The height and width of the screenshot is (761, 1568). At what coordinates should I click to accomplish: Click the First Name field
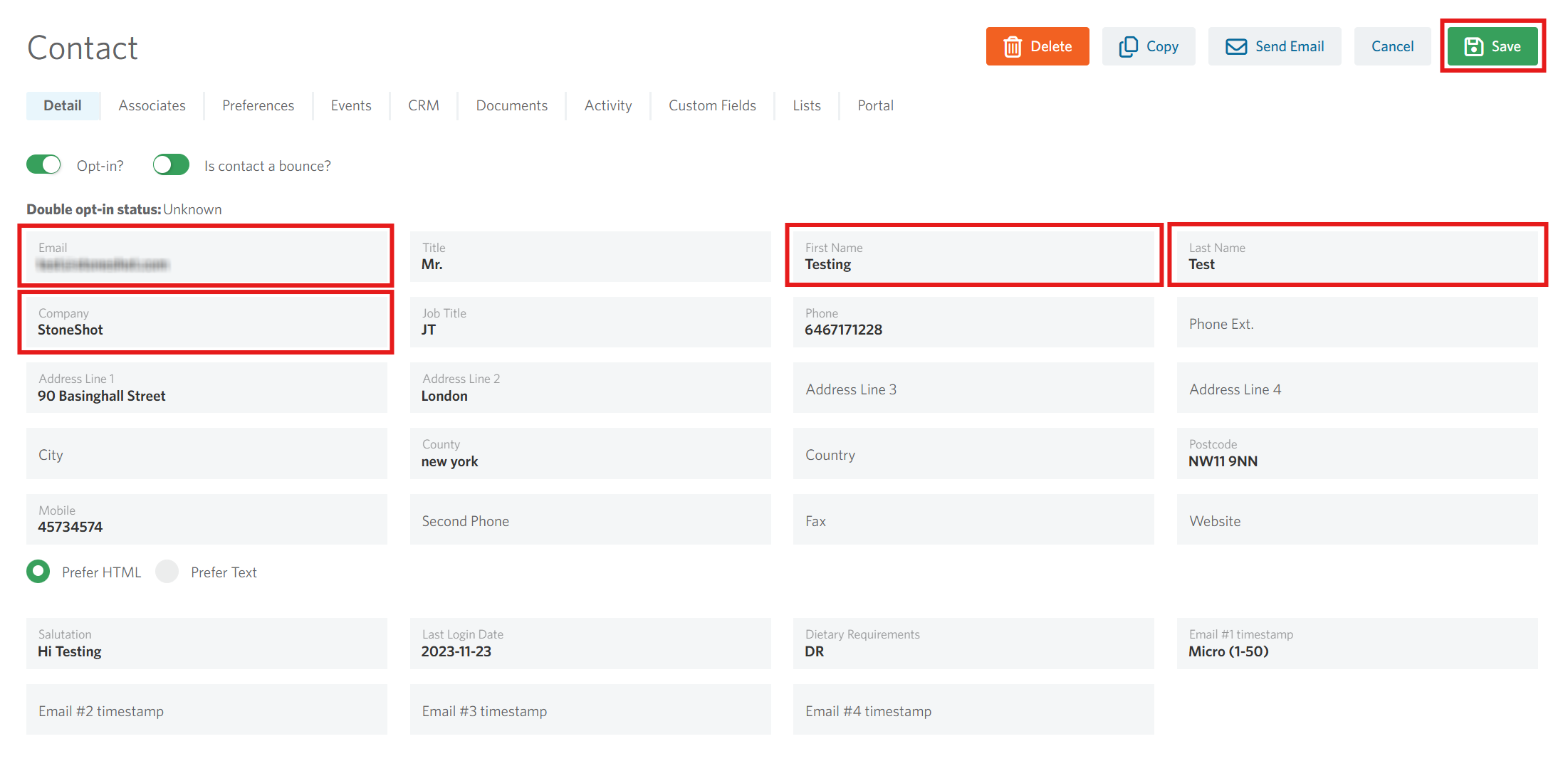point(973,256)
